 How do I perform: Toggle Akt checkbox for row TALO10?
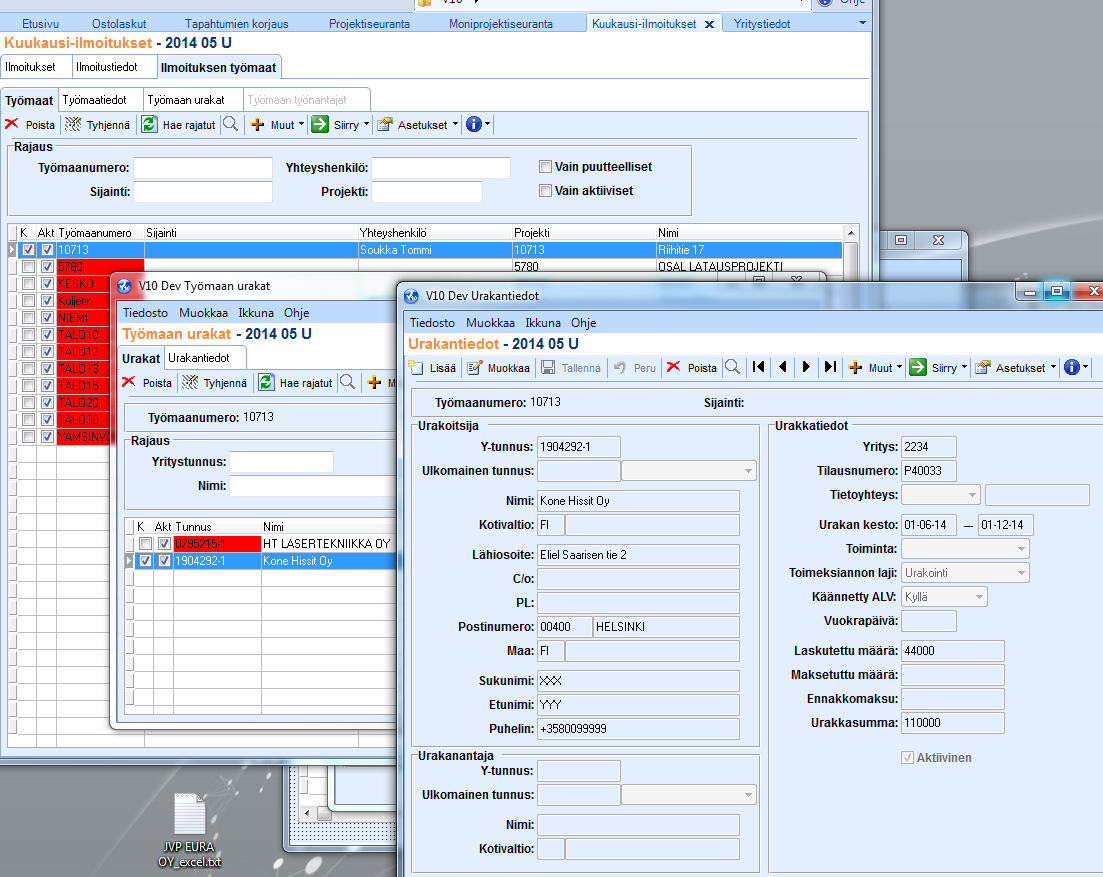[47, 335]
